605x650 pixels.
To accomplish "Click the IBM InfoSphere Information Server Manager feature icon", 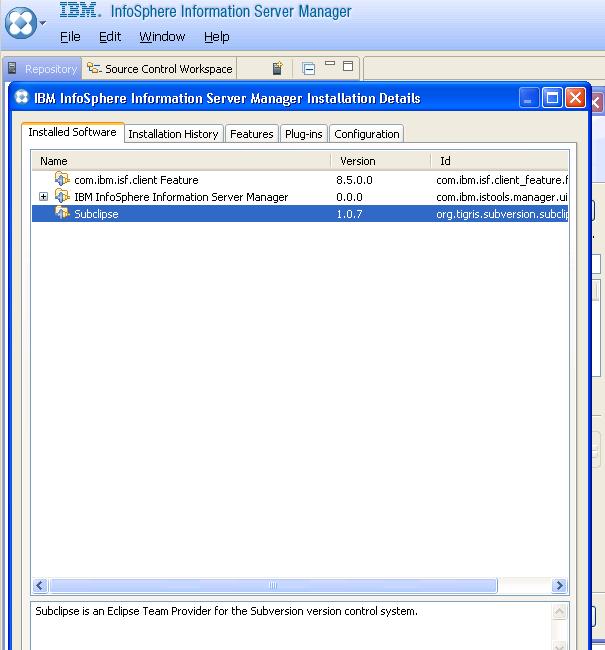I will [62, 196].
